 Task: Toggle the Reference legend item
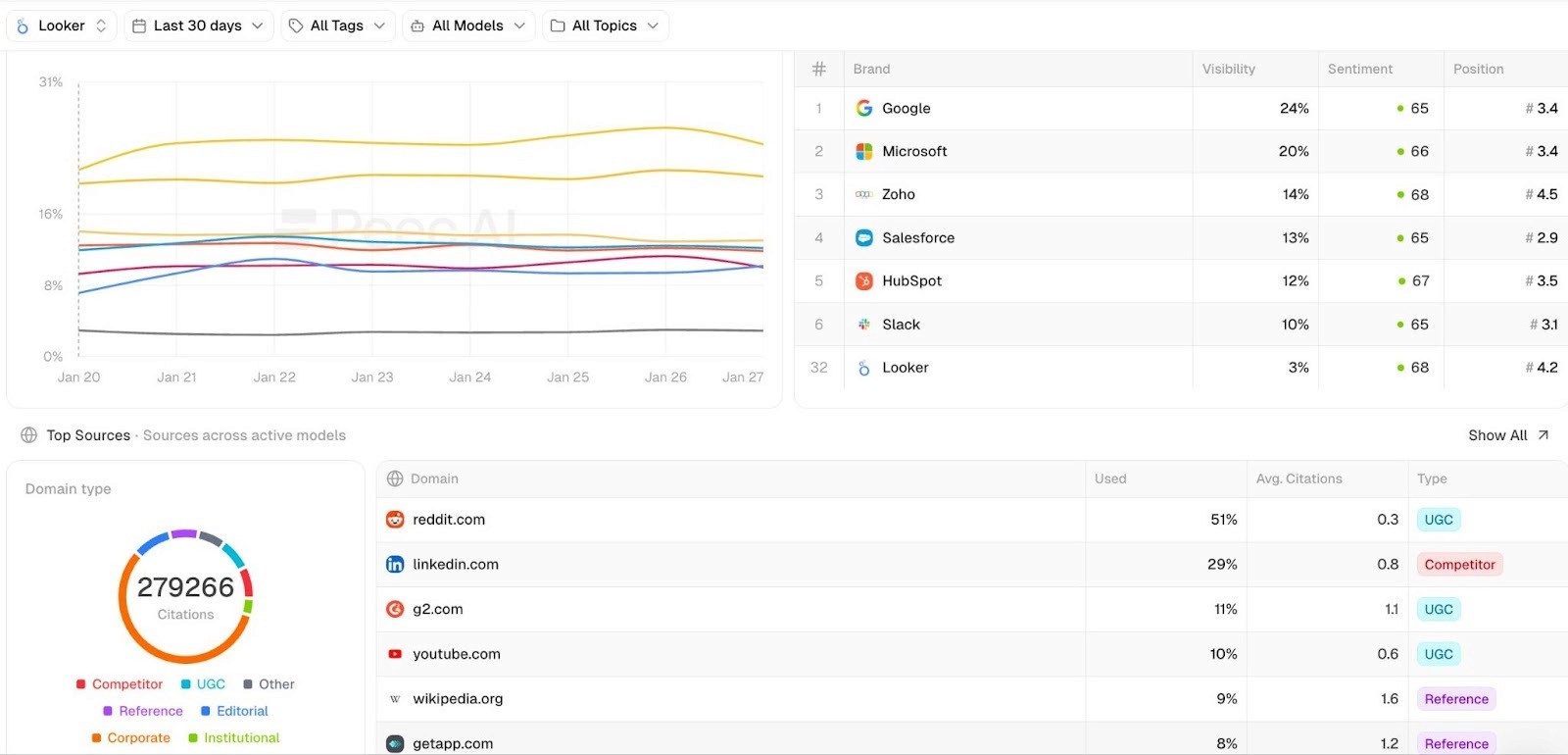(x=143, y=711)
